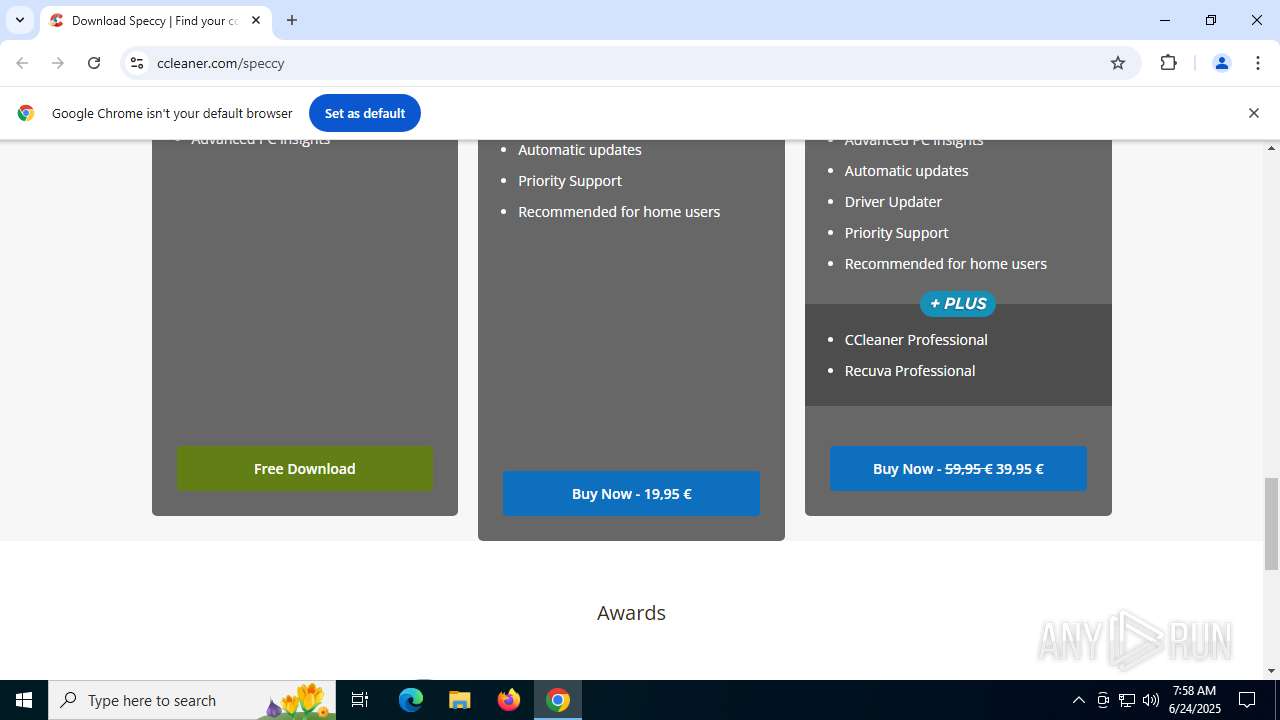Viewport: 1280px width, 720px height.
Task: Open network icon in system tray
Action: tap(1127, 700)
